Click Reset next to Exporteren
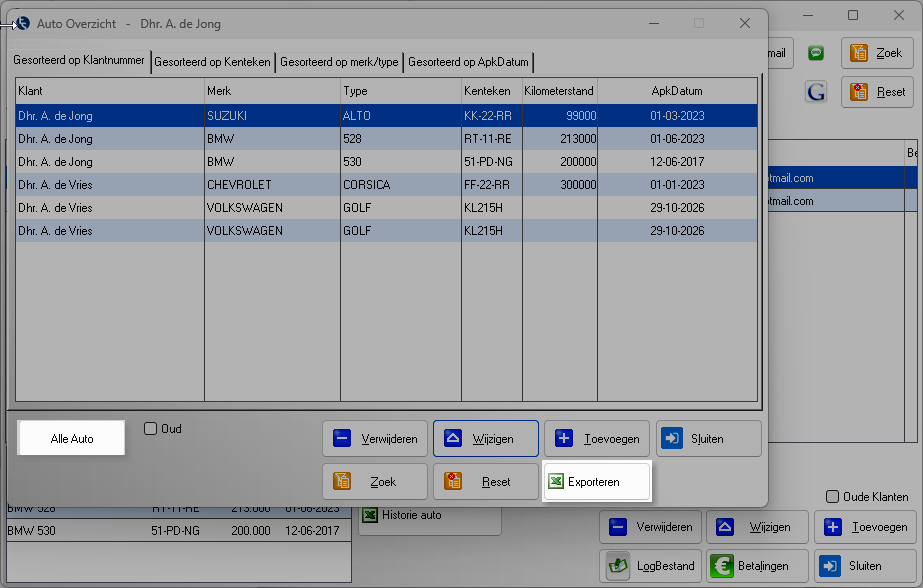The width and height of the screenshot is (923, 588). click(485, 481)
